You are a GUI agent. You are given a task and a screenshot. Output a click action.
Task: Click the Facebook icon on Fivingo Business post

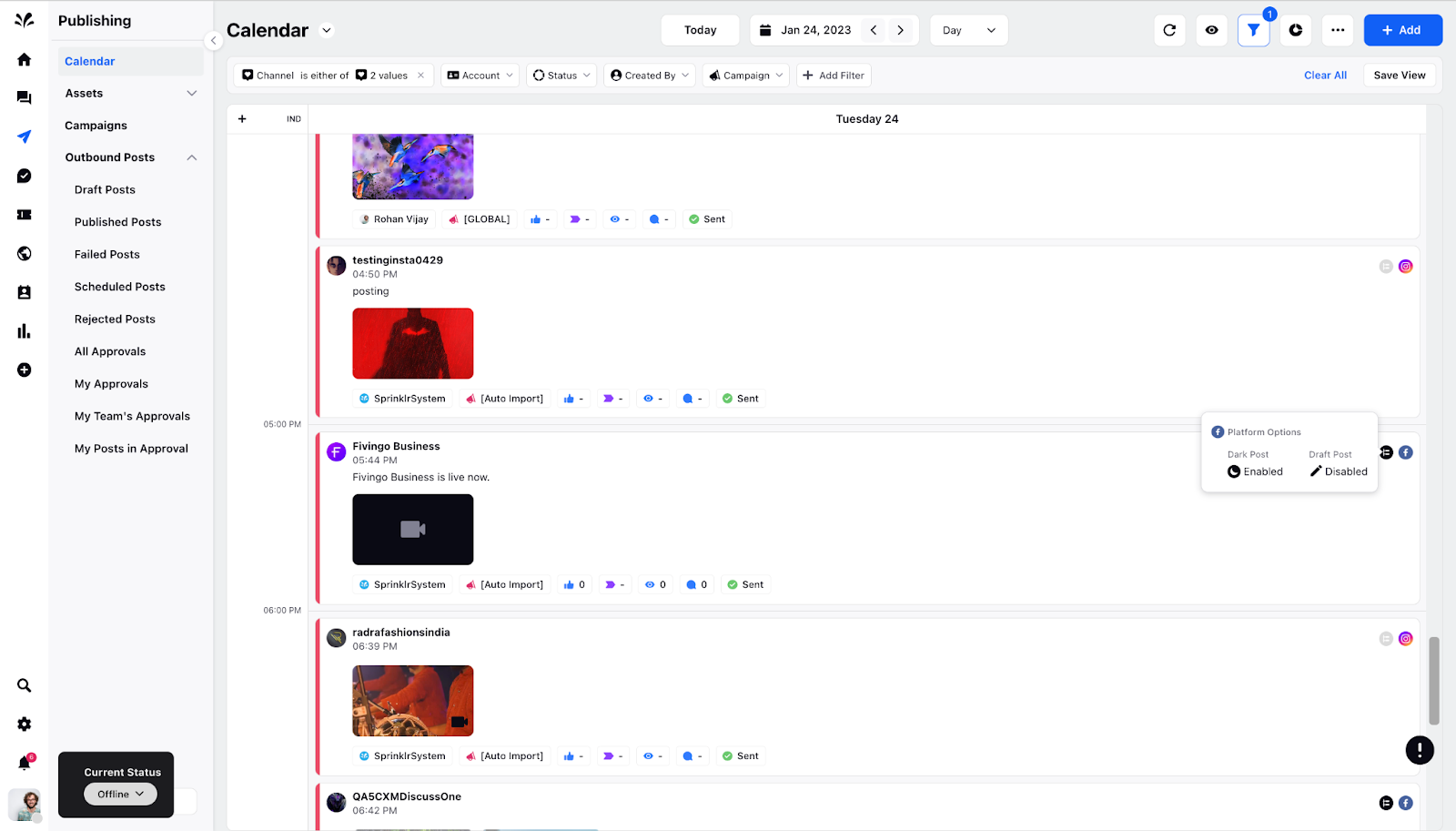tap(1406, 452)
